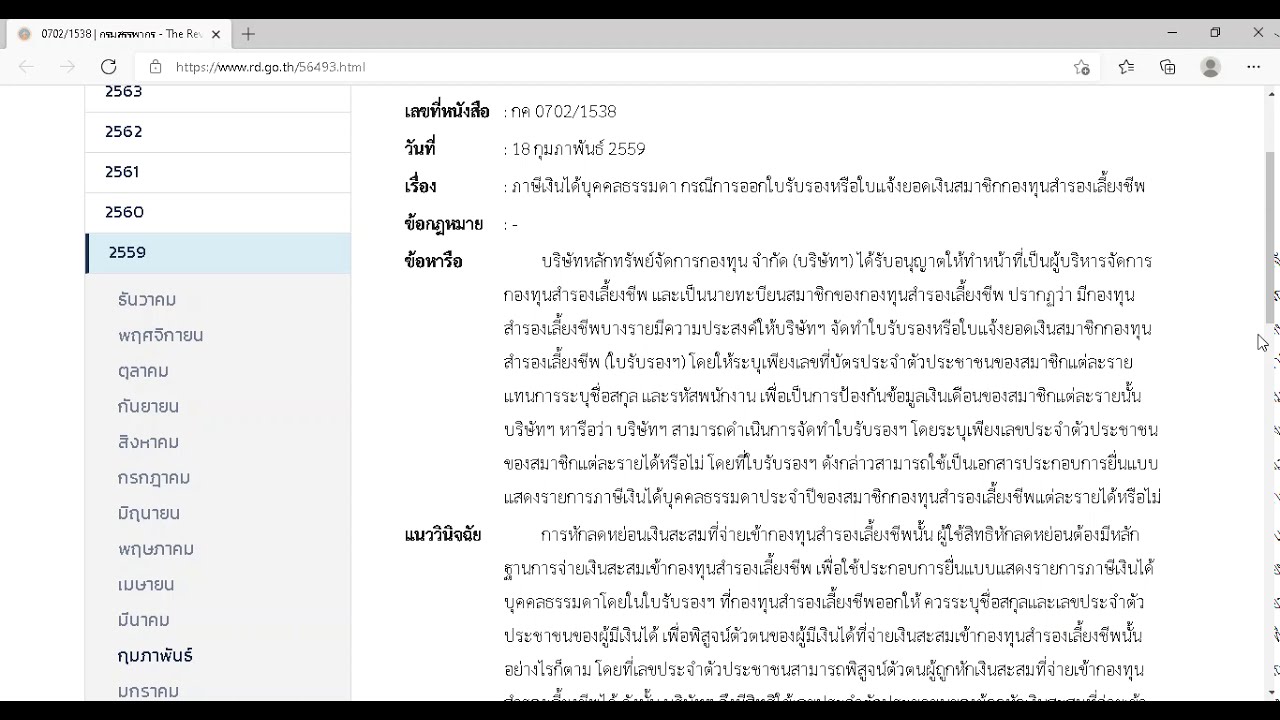Click the address bar URL field
1280x720 pixels.
[615, 67]
